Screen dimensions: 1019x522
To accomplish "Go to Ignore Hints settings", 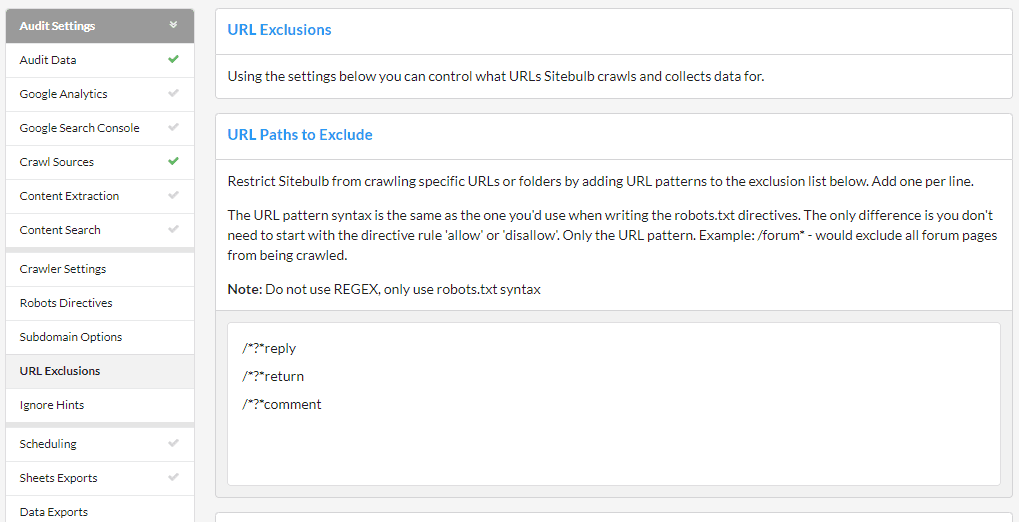I will (x=52, y=405).
